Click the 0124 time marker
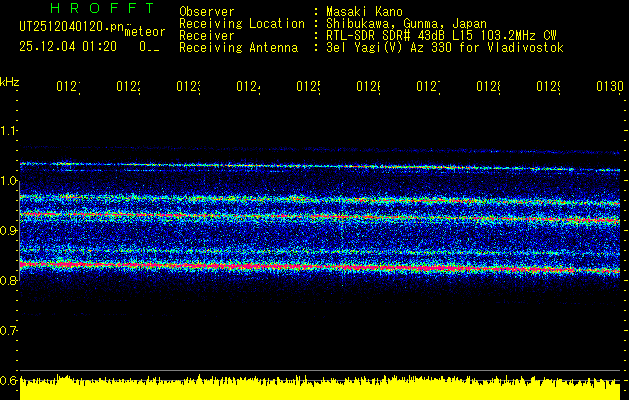 [x=248, y=87]
